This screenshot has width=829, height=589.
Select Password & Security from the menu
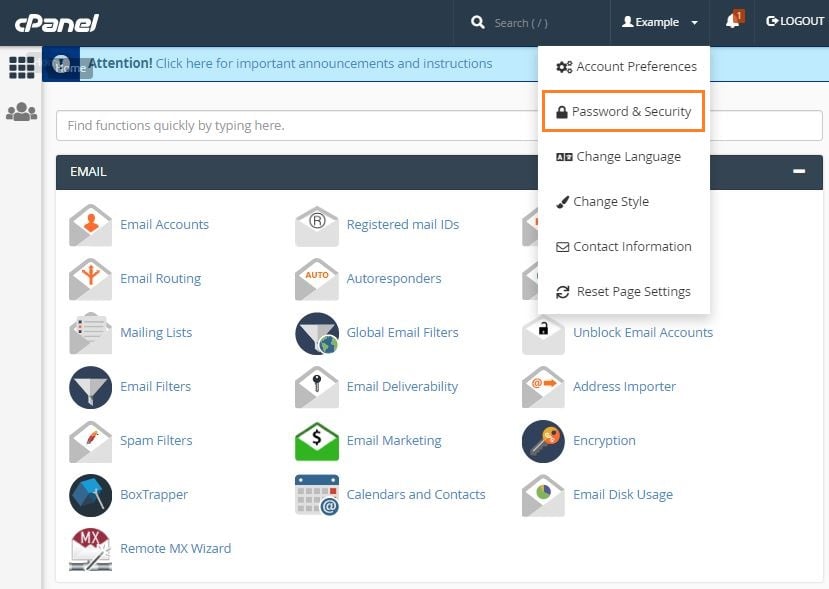tap(622, 111)
